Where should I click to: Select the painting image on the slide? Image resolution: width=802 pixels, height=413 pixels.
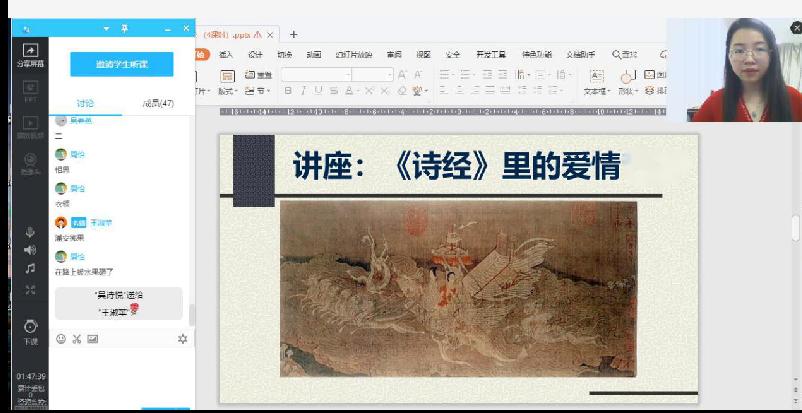pos(458,289)
